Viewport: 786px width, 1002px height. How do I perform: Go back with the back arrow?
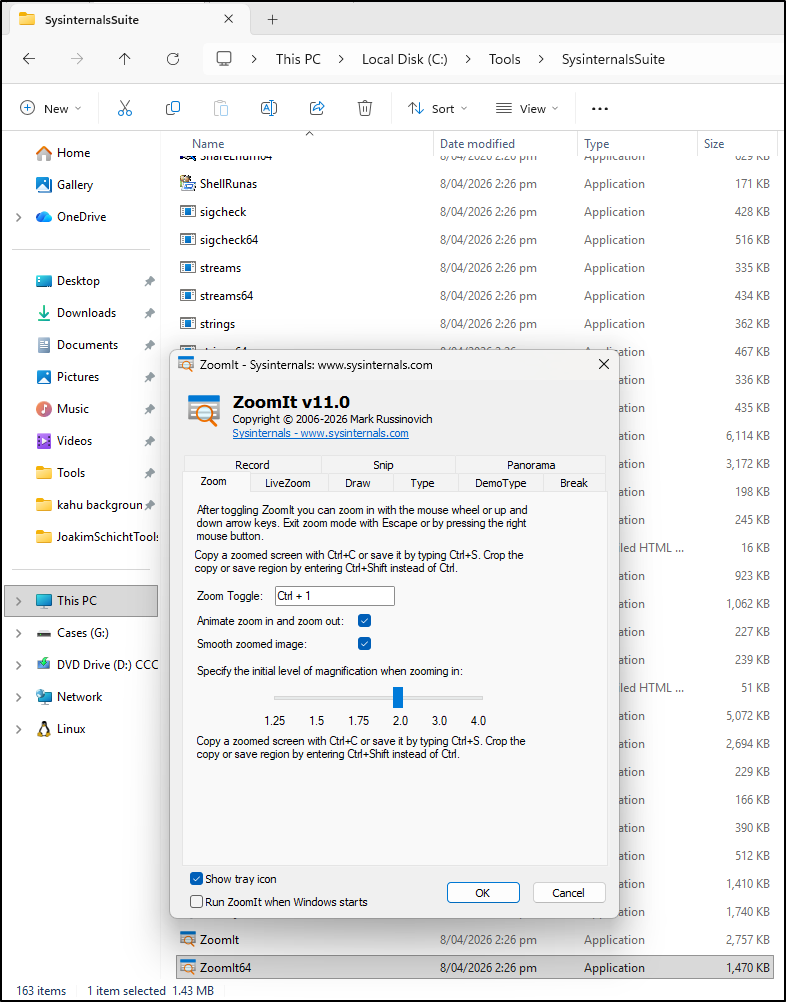click(x=29, y=59)
